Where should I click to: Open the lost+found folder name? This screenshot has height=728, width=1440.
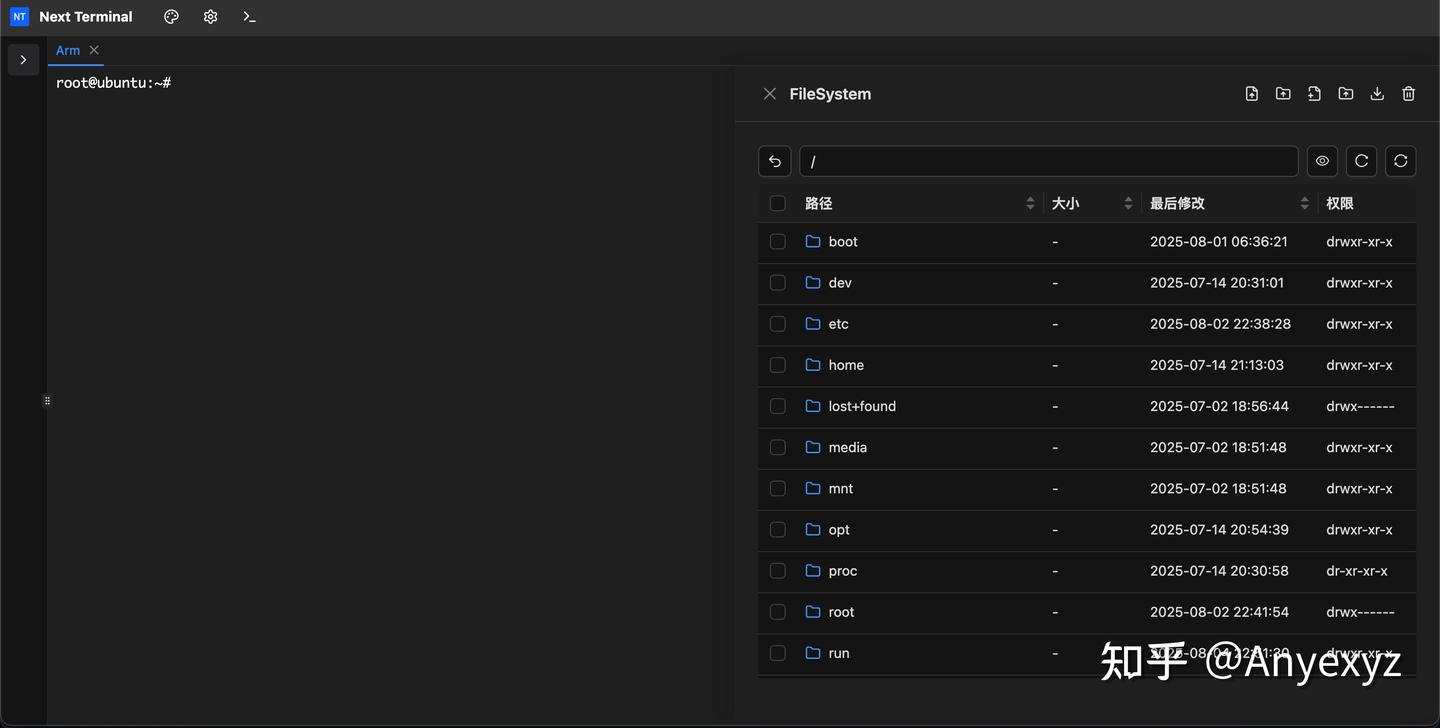862,406
